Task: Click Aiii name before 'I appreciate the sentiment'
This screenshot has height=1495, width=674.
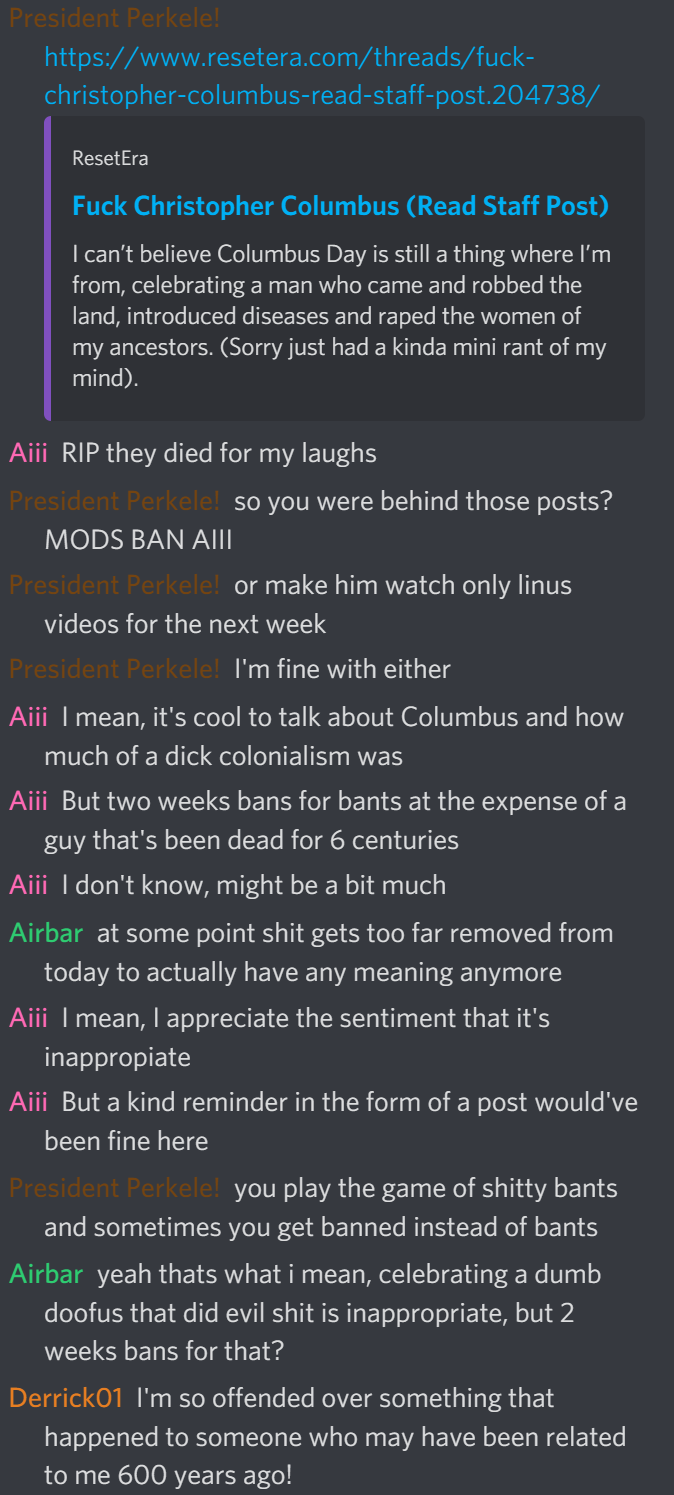Action: pos(28,1018)
